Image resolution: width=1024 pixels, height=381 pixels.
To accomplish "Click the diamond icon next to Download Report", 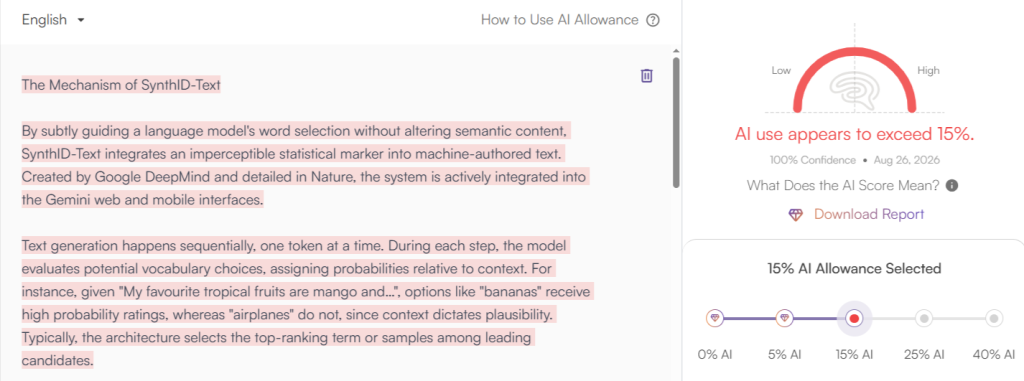I will click(795, 214).
